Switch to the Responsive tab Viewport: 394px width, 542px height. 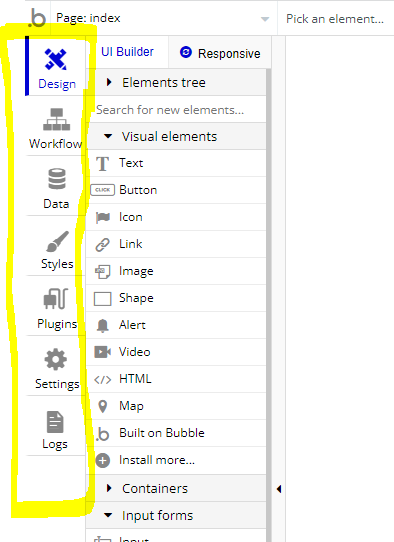click(x=220, y=53)
